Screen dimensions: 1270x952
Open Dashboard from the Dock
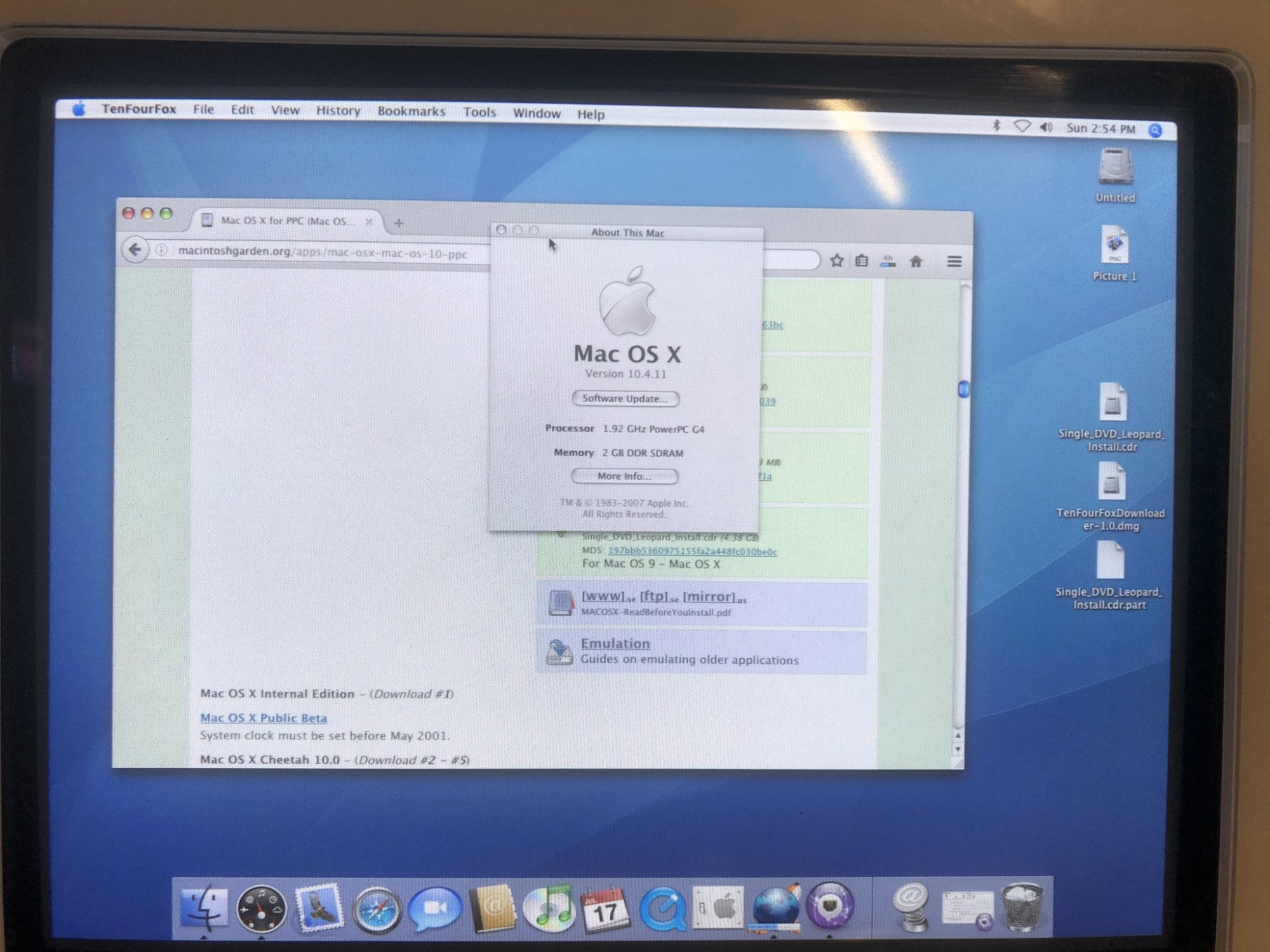261,909
